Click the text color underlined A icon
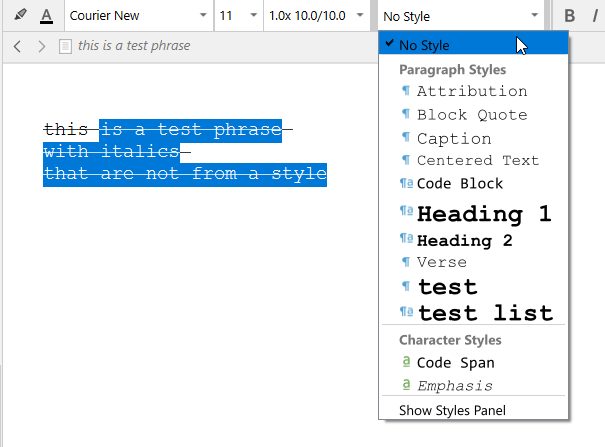This screenshot has width=605, height=447. (x=46, y=16)
